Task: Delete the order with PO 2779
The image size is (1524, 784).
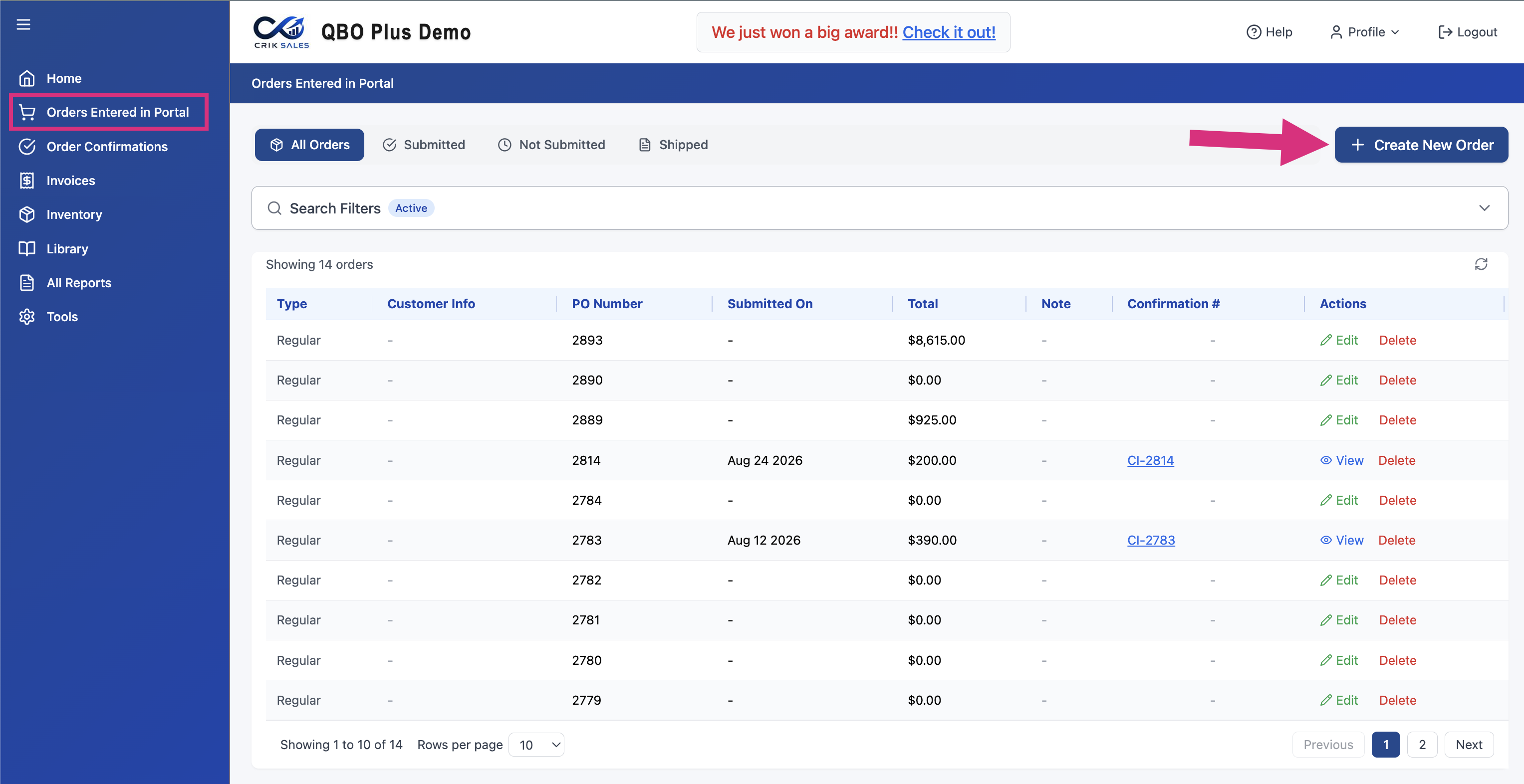Action: point(1397,700)
